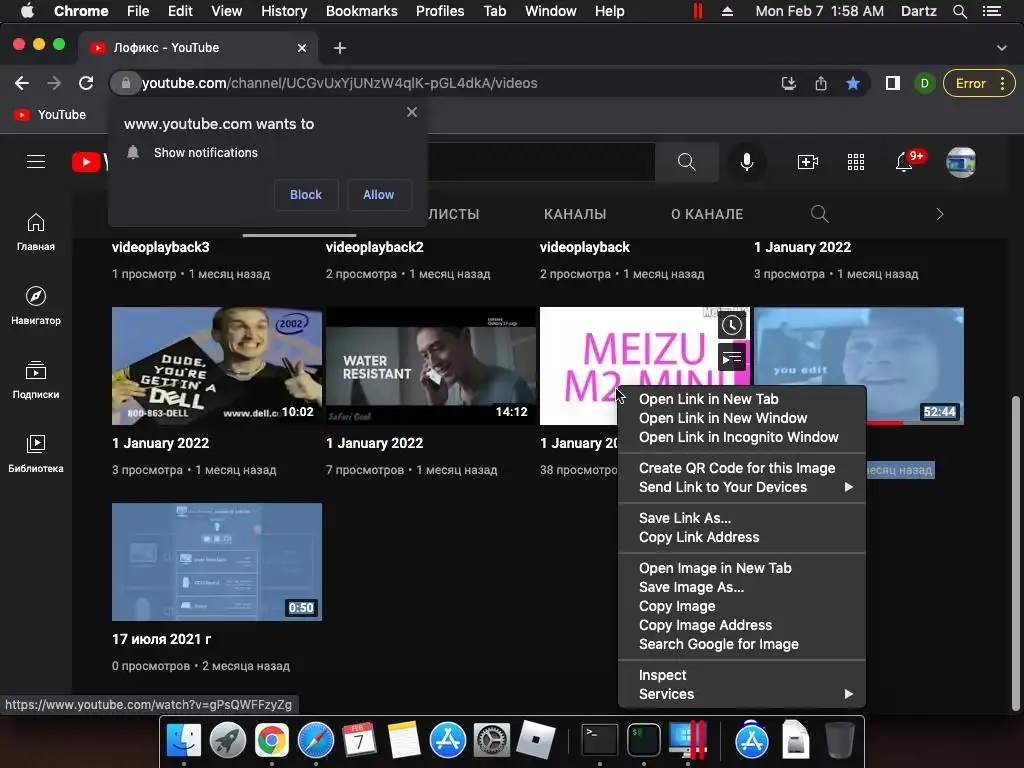Open the YouTube bookmark in bookmarks bar
This screenshot has height=768, width=1024.
50,114
